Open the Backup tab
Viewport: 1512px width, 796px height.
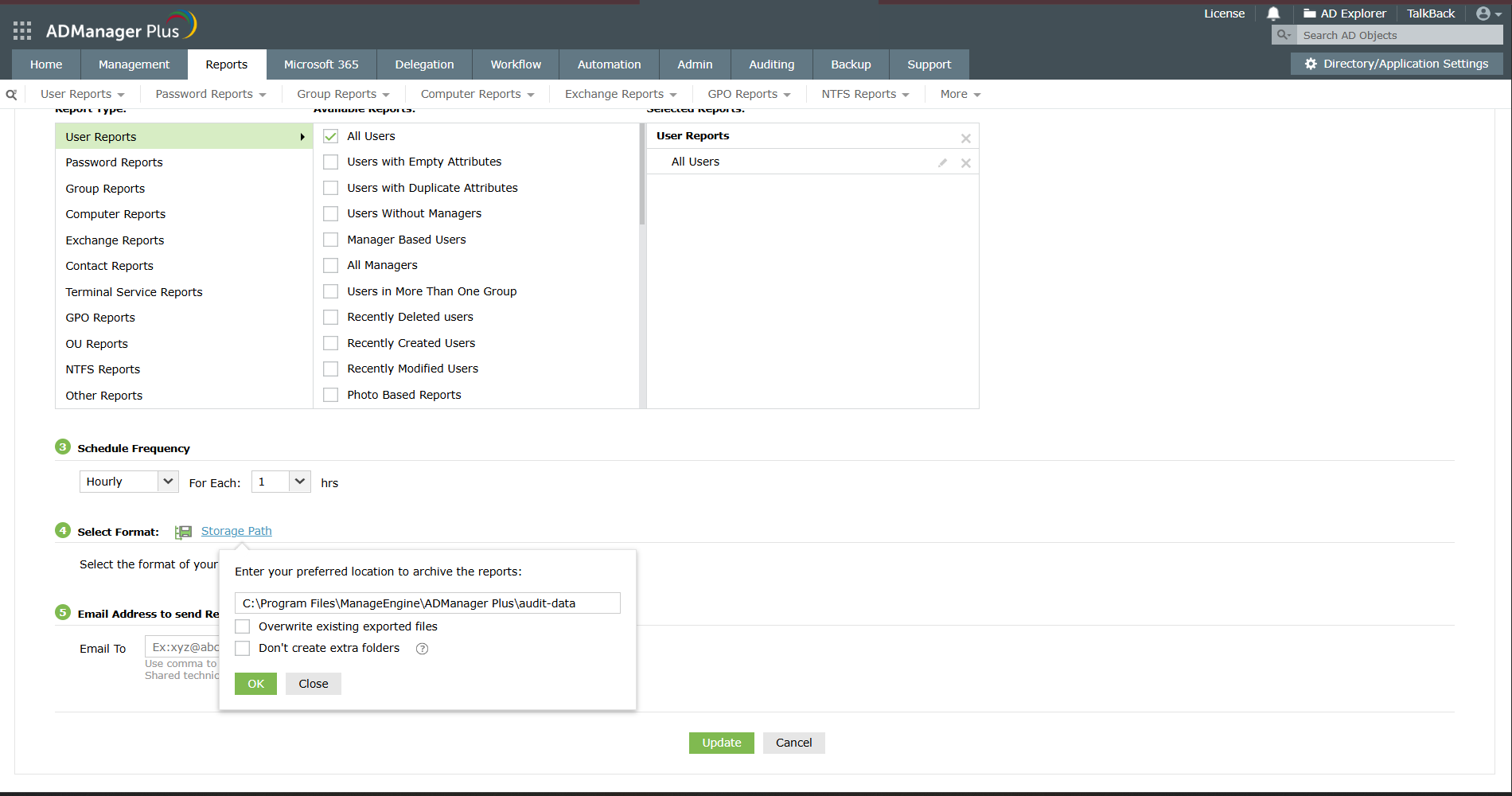click(851, 64)
